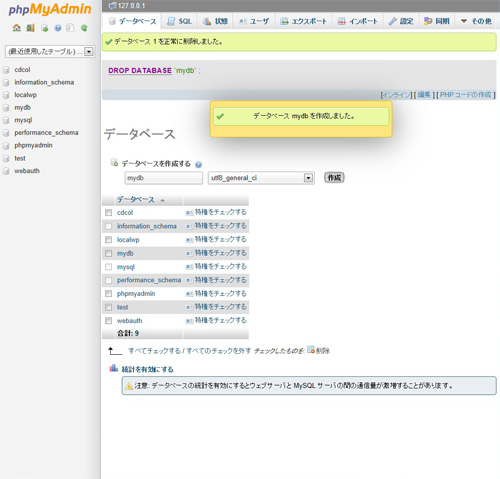
Task: Click database icon beside test in sidebar
Action: [6, 159]
